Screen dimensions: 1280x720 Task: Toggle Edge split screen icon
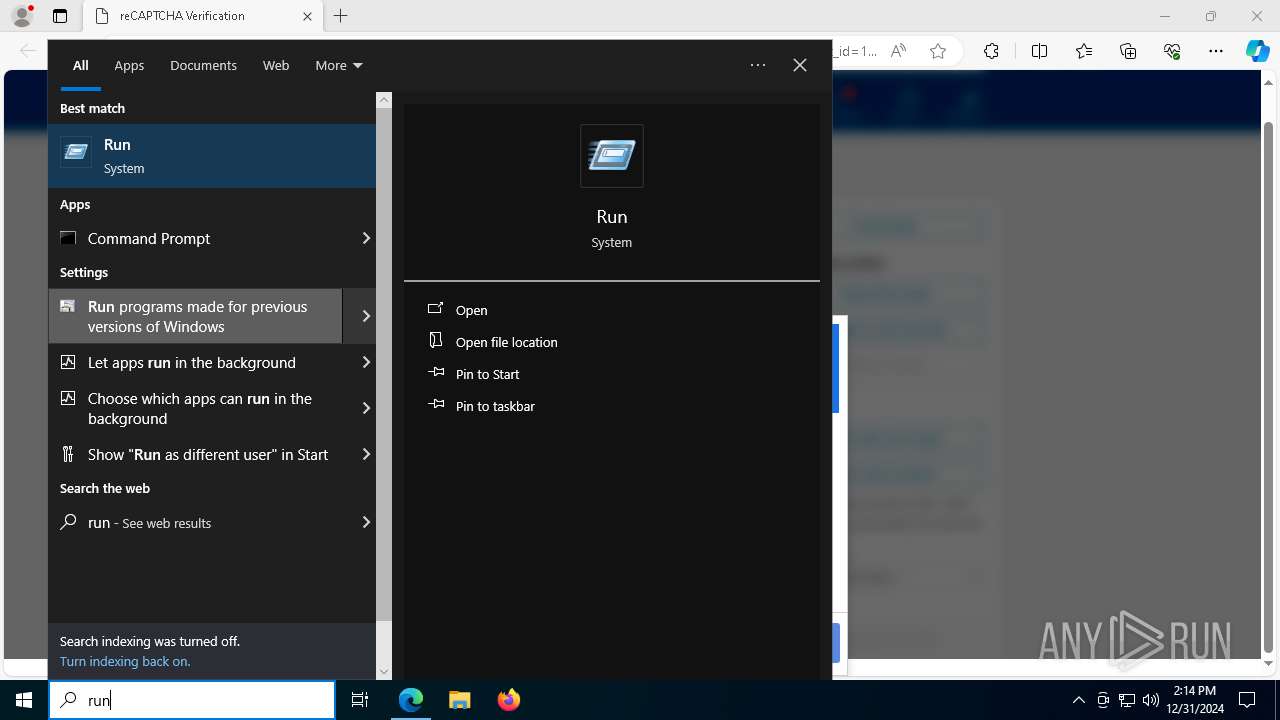point(1039,51)
